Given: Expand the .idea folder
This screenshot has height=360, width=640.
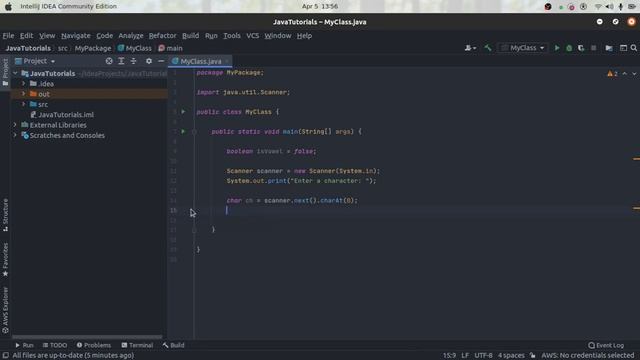Looking at the screenshot, I should (24, 84).
